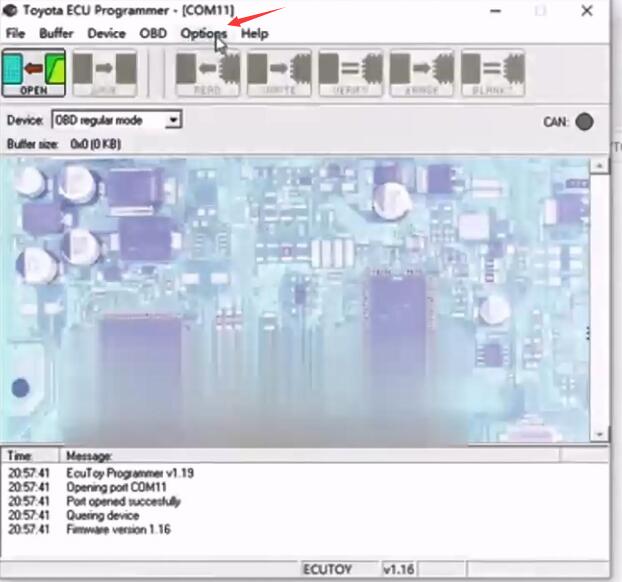Click the scroll down arrow of image panel
This screenshot has width=622, height=582.
coord(599,434)
